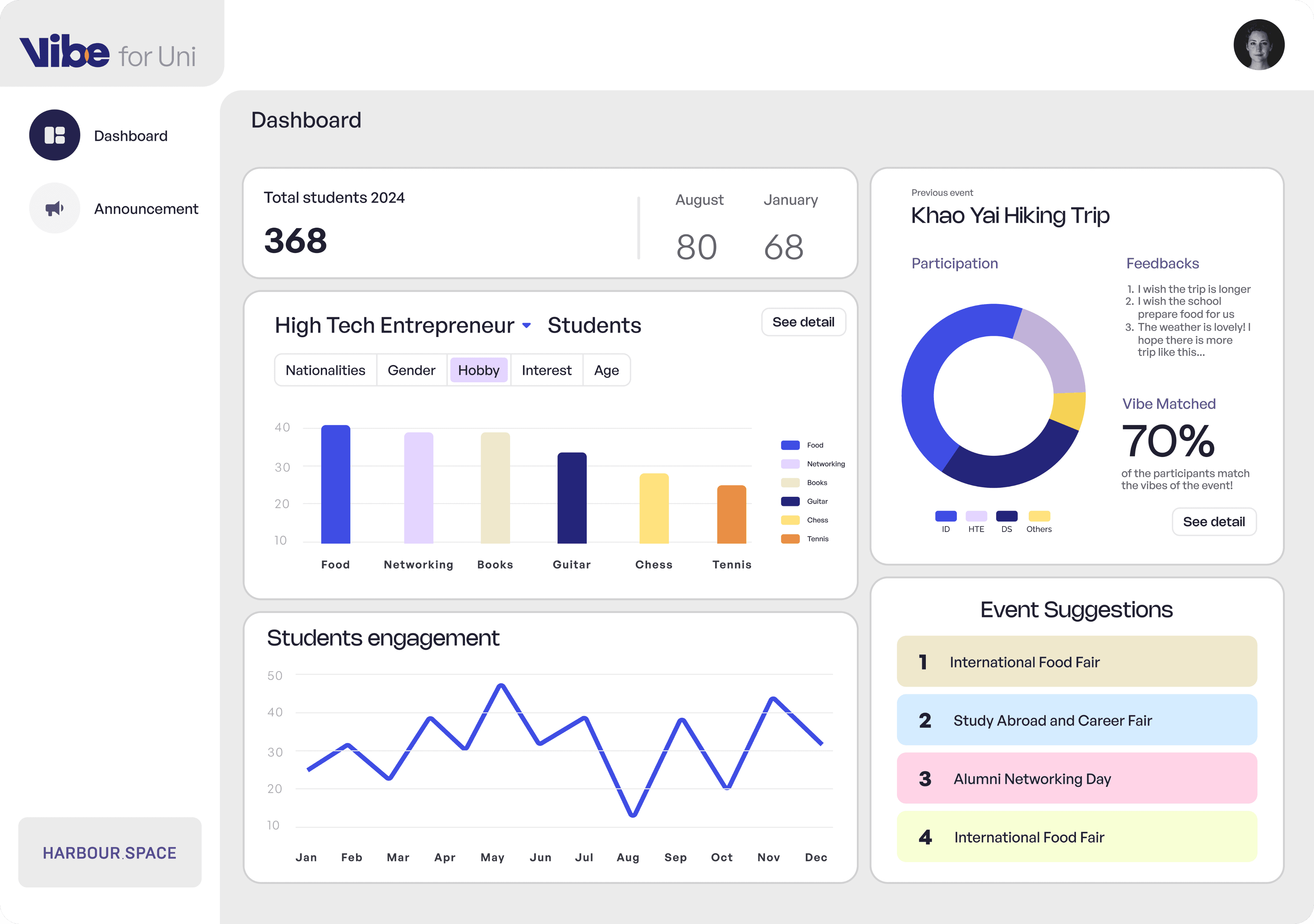Select the Hobby tab
Viewport: 1314px width, 924px height.
(x=478, y=370)
